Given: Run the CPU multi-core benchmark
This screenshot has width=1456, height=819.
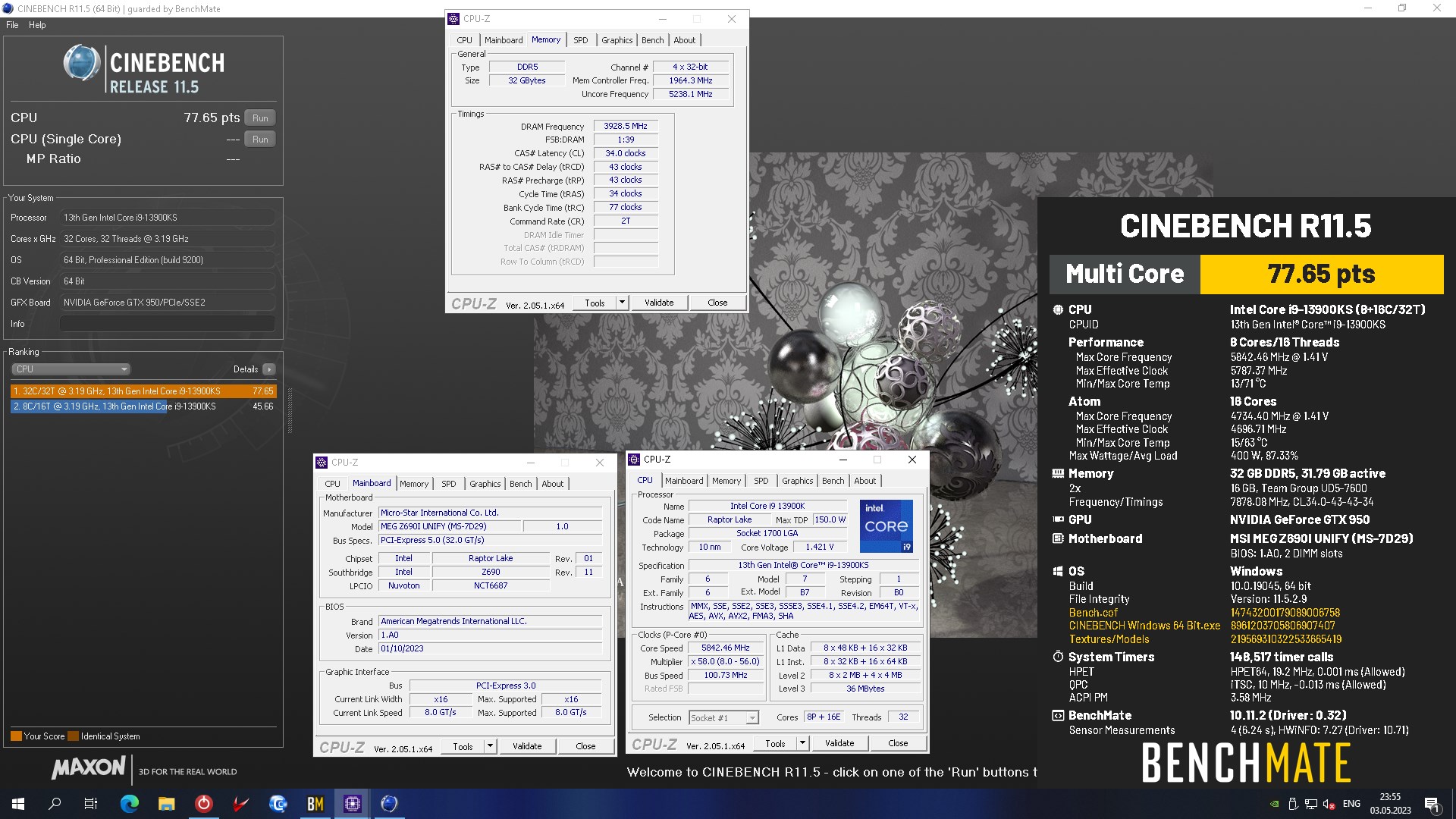Looking at the screenshot, I should [x=260, y=118].
